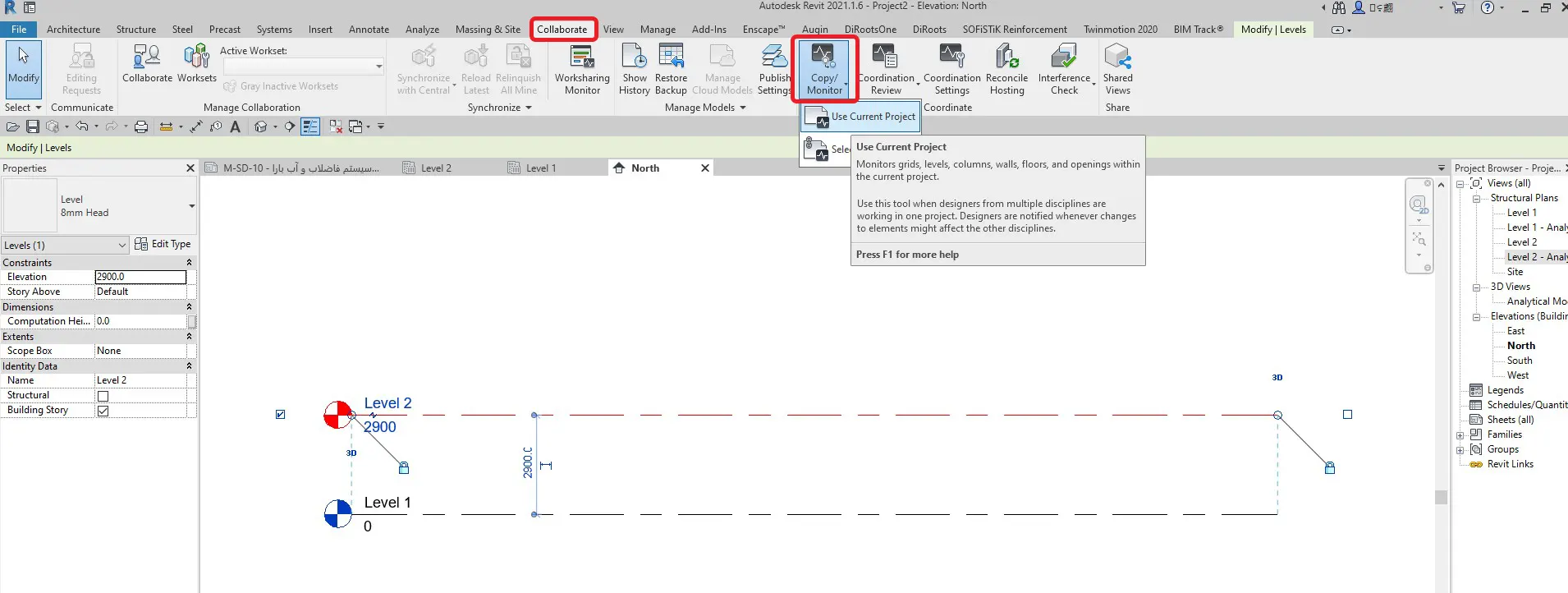Click the Undo arrow icon
The width and height of the screenshot is (1568, 593).
click(81, 126)
